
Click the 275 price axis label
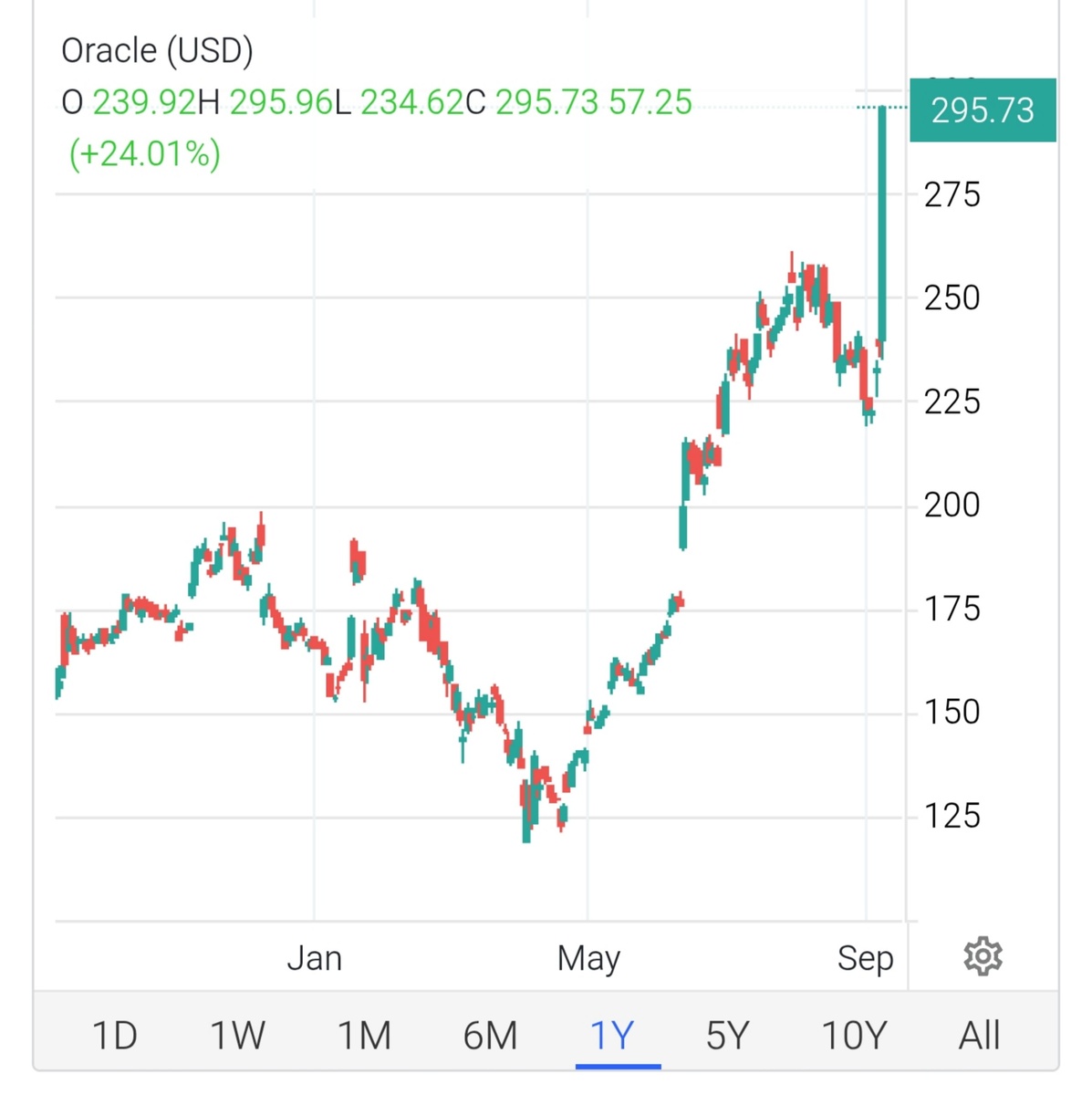pyautogui.click(x=952, y=194)
